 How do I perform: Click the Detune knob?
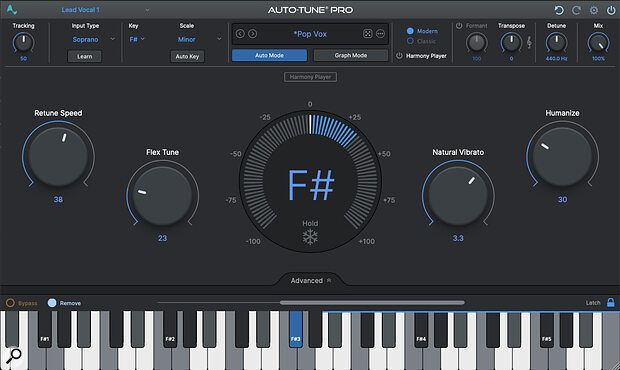[556, 42]
